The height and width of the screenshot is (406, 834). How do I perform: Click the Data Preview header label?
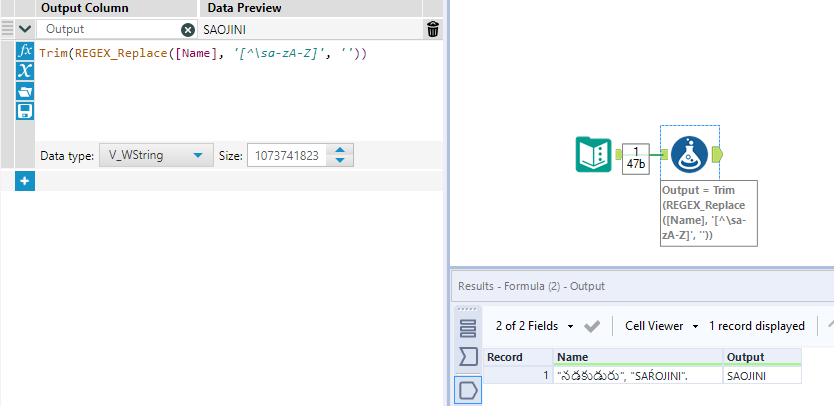(244, 8)
